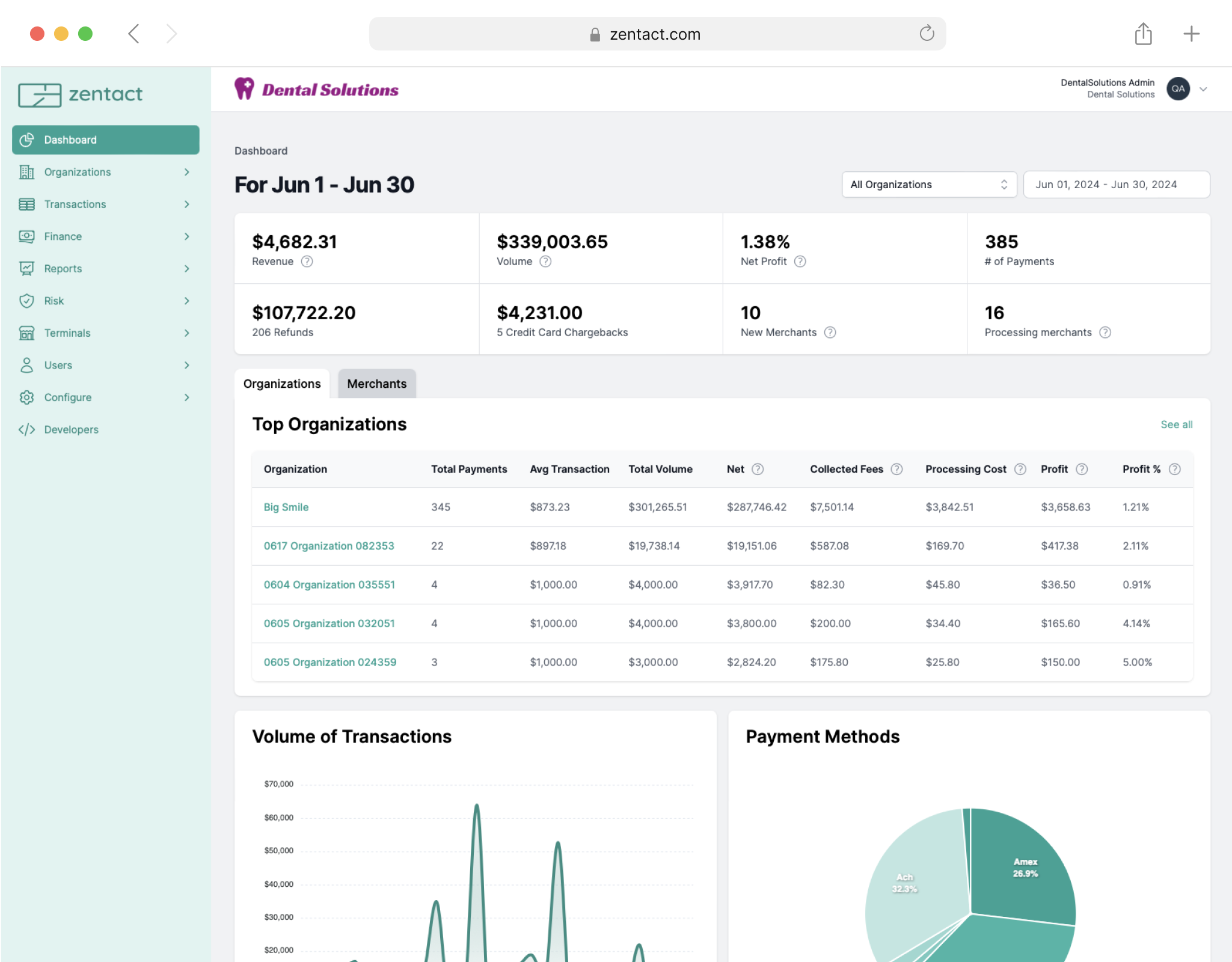Expand the Organizations sidebar chevron
The image size is (1232, 962).
187,172
